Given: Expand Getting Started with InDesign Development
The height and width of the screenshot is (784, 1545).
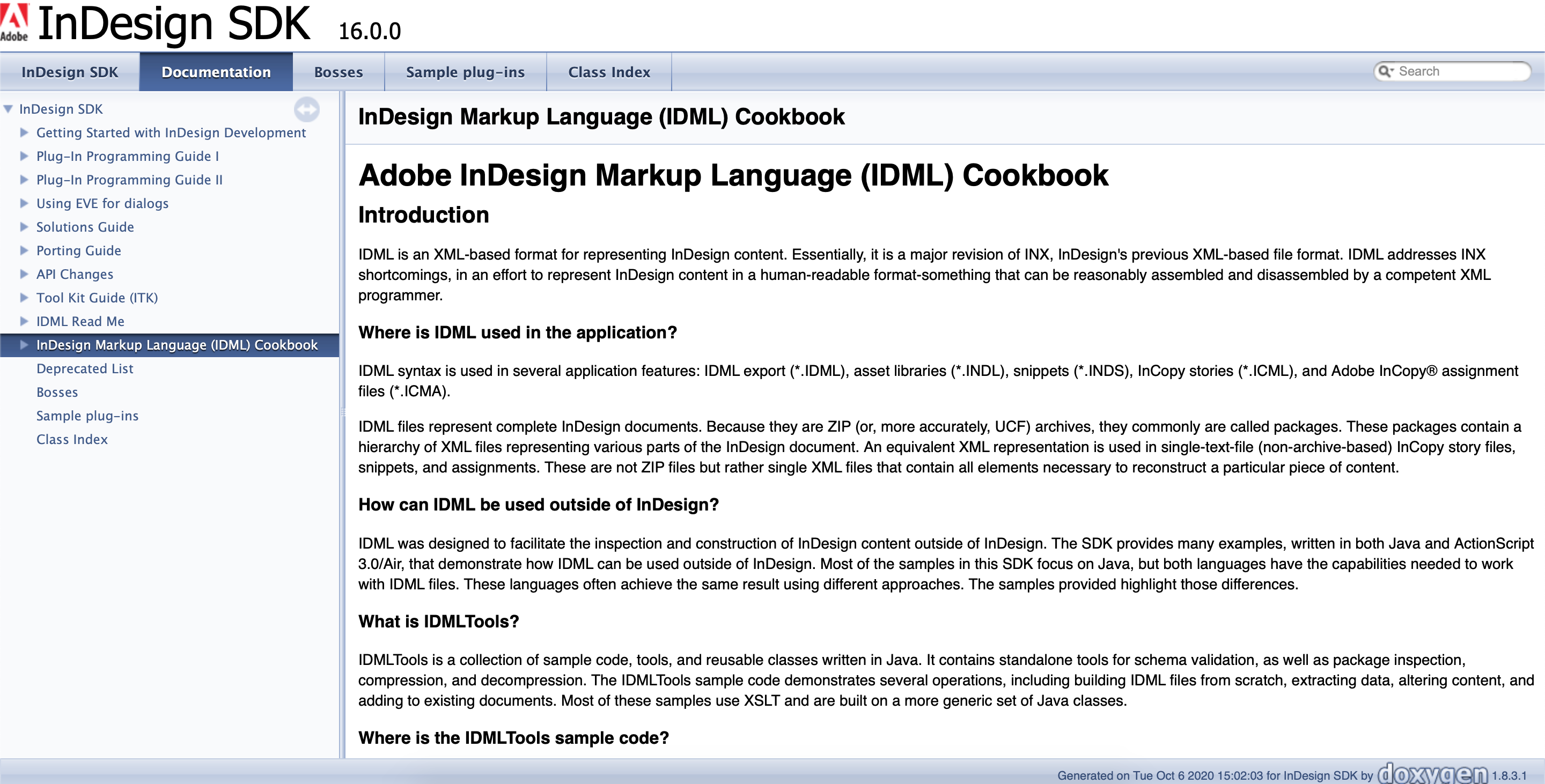Looking at the screenshot, I should pos(24,132).
